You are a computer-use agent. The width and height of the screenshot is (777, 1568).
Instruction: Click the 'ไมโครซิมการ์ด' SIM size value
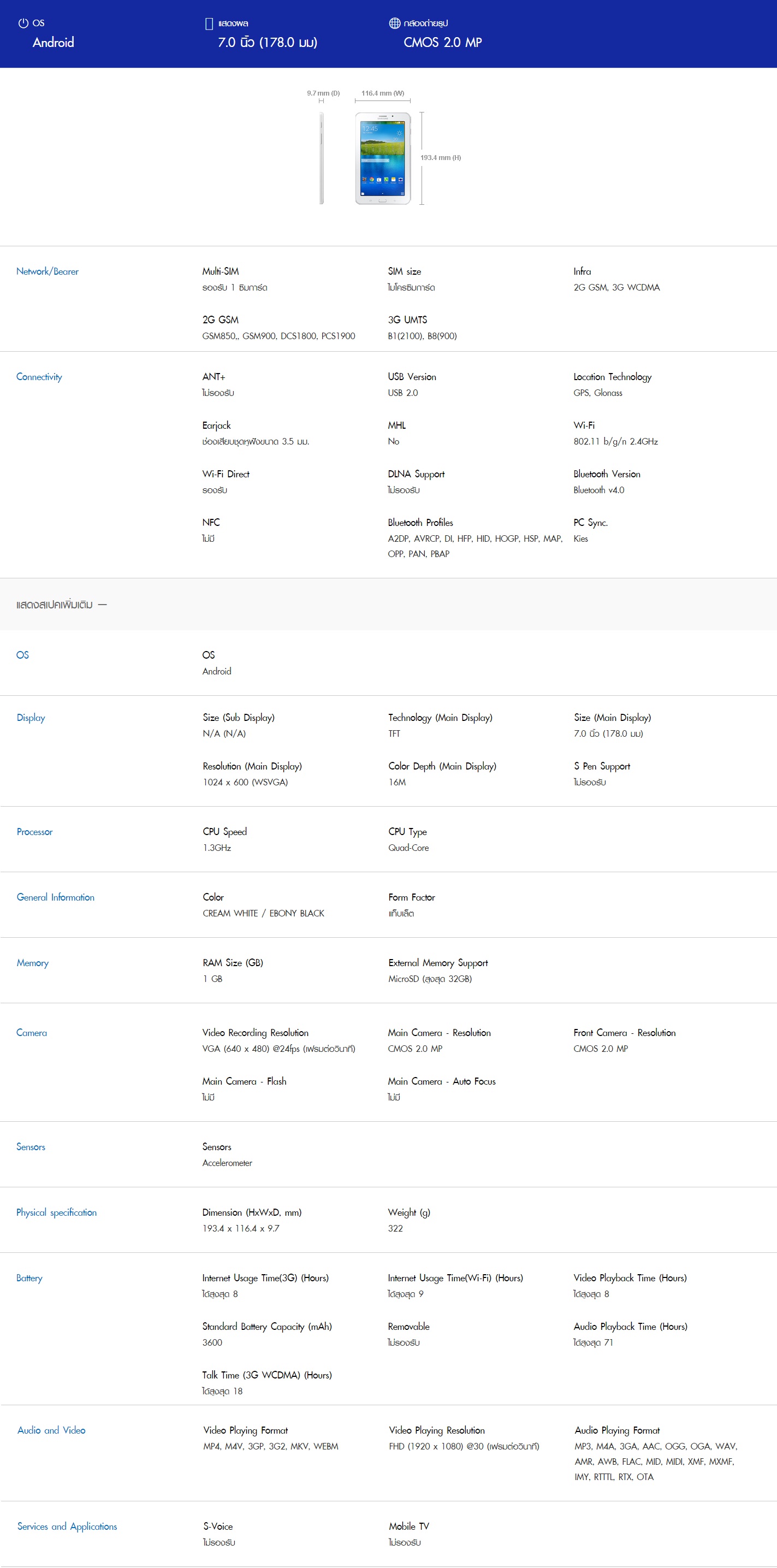click(x=411, y=287)
